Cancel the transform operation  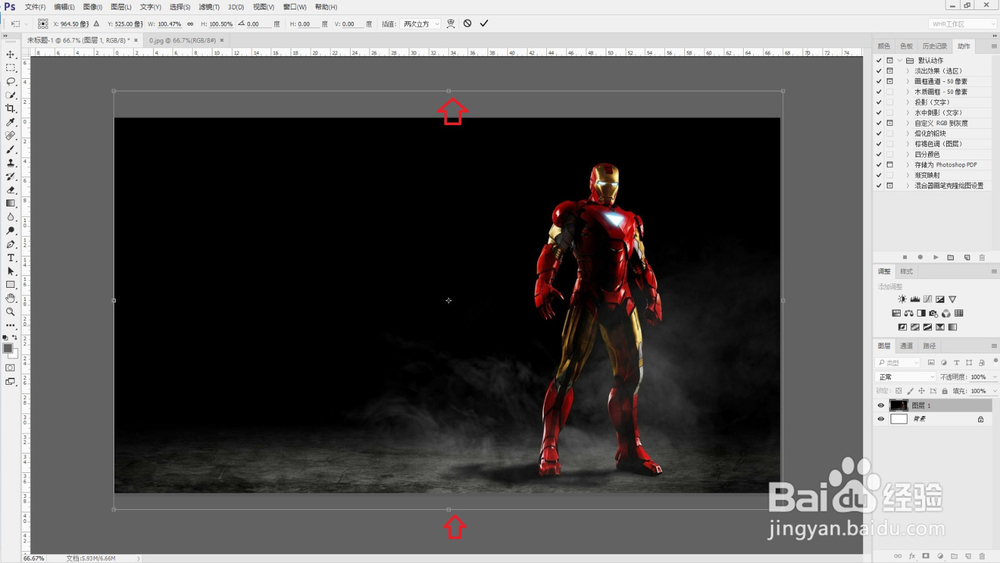point(467,24)
